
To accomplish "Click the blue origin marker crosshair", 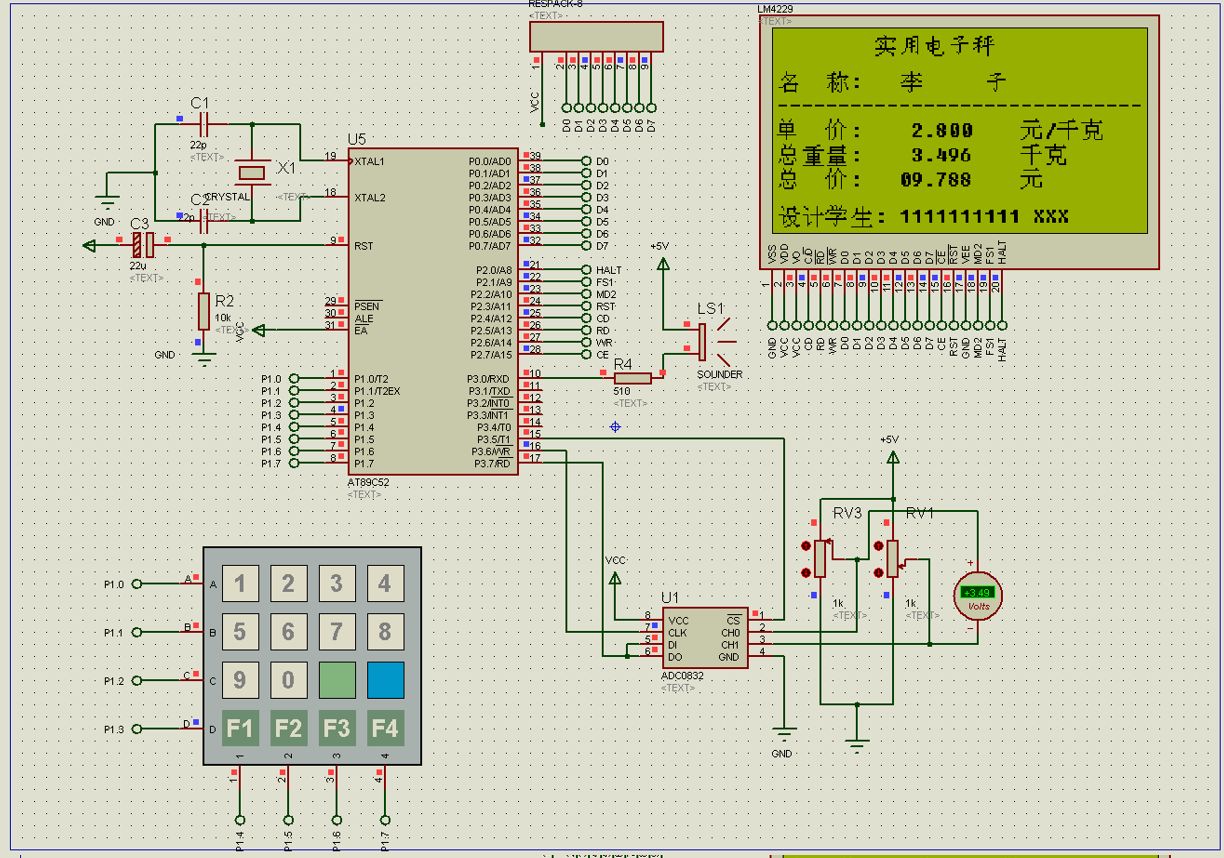I will [x=615, y=427].
